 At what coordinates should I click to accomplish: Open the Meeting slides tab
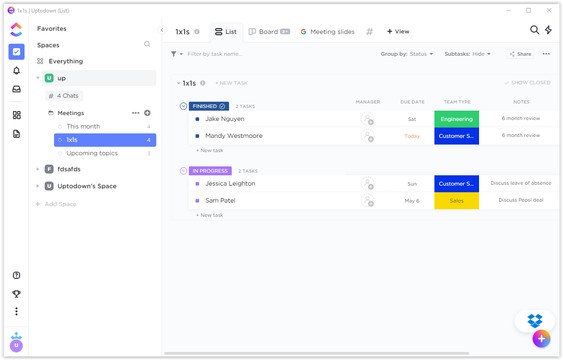327,32
